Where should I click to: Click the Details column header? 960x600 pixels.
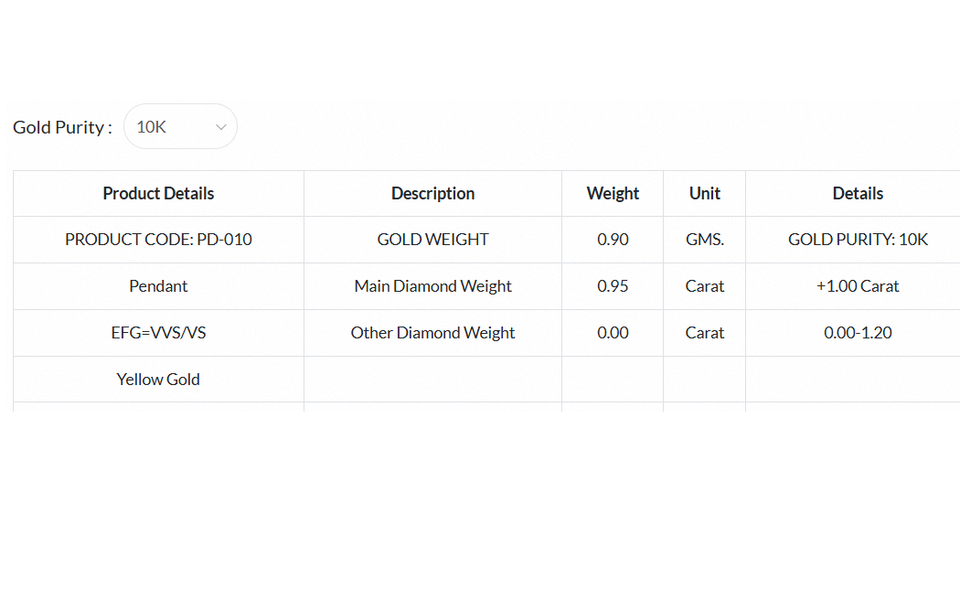click(857, 193)
